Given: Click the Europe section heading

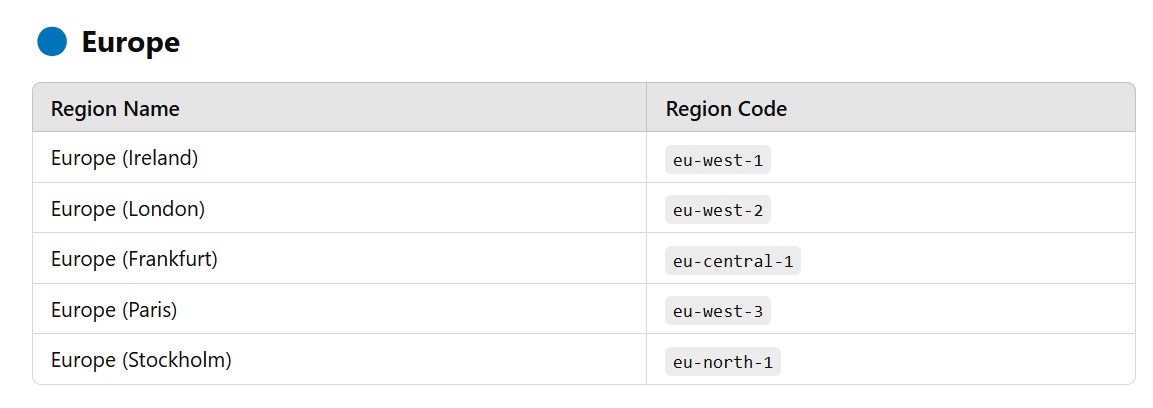Looking at the screenshot, I should 130,42.
